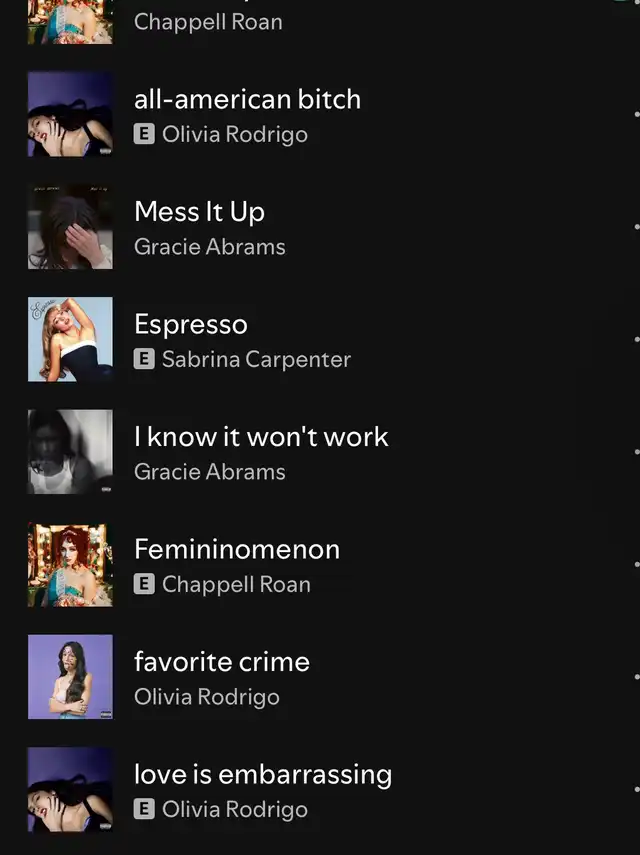The width and height of the screenshot is (640, 855).
Task: Play I know it won't work
Action: click(x=261, y=437)
